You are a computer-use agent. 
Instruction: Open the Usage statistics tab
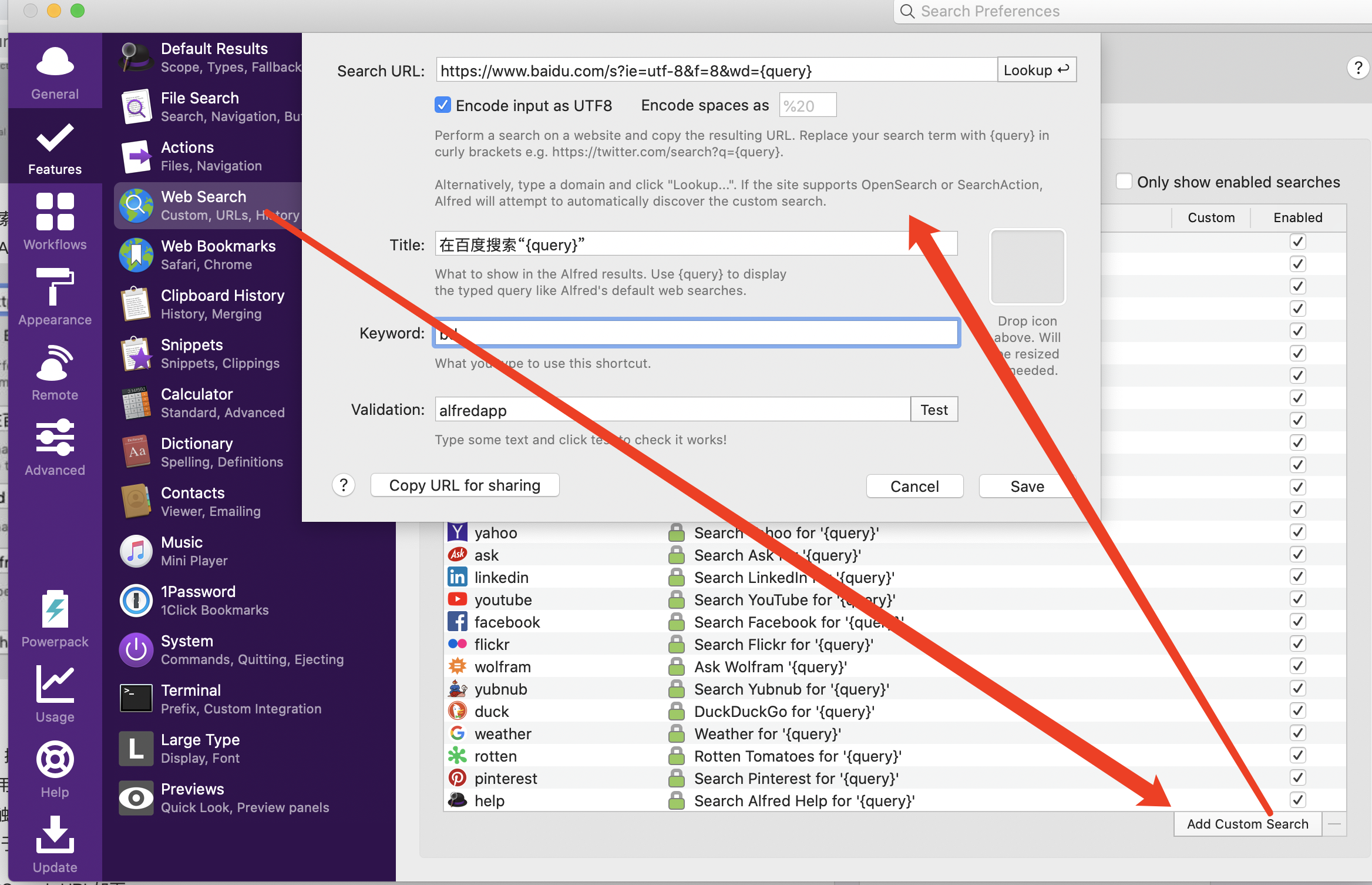pyautogui.click(x=55, y=693)
